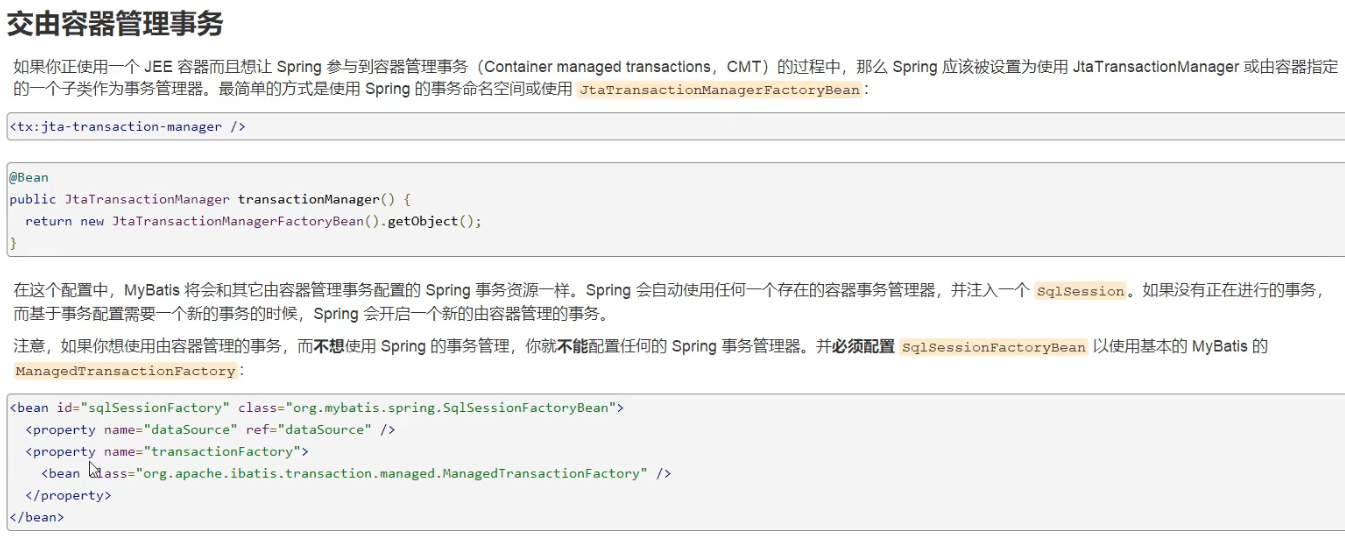Click the org.apache.ibatis ManagedTransactionFactory class value

pyautogui.click(x=392, y=474)
